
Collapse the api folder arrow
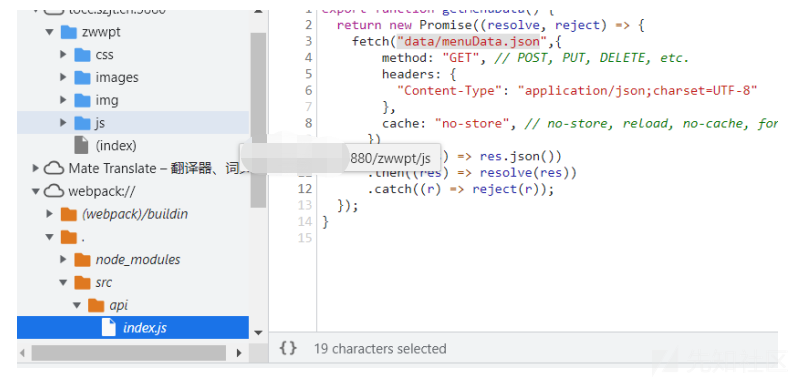(77, 305)
